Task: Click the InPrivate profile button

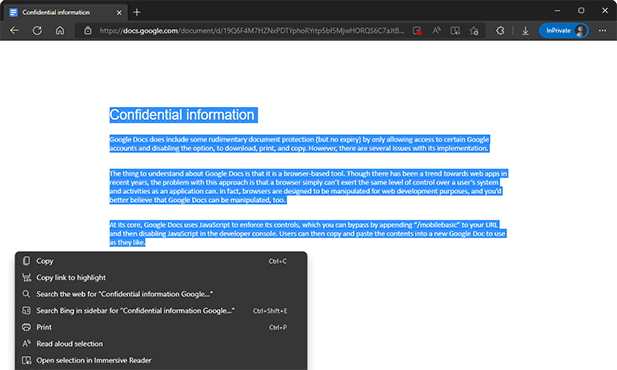Action: coord(563,31)
